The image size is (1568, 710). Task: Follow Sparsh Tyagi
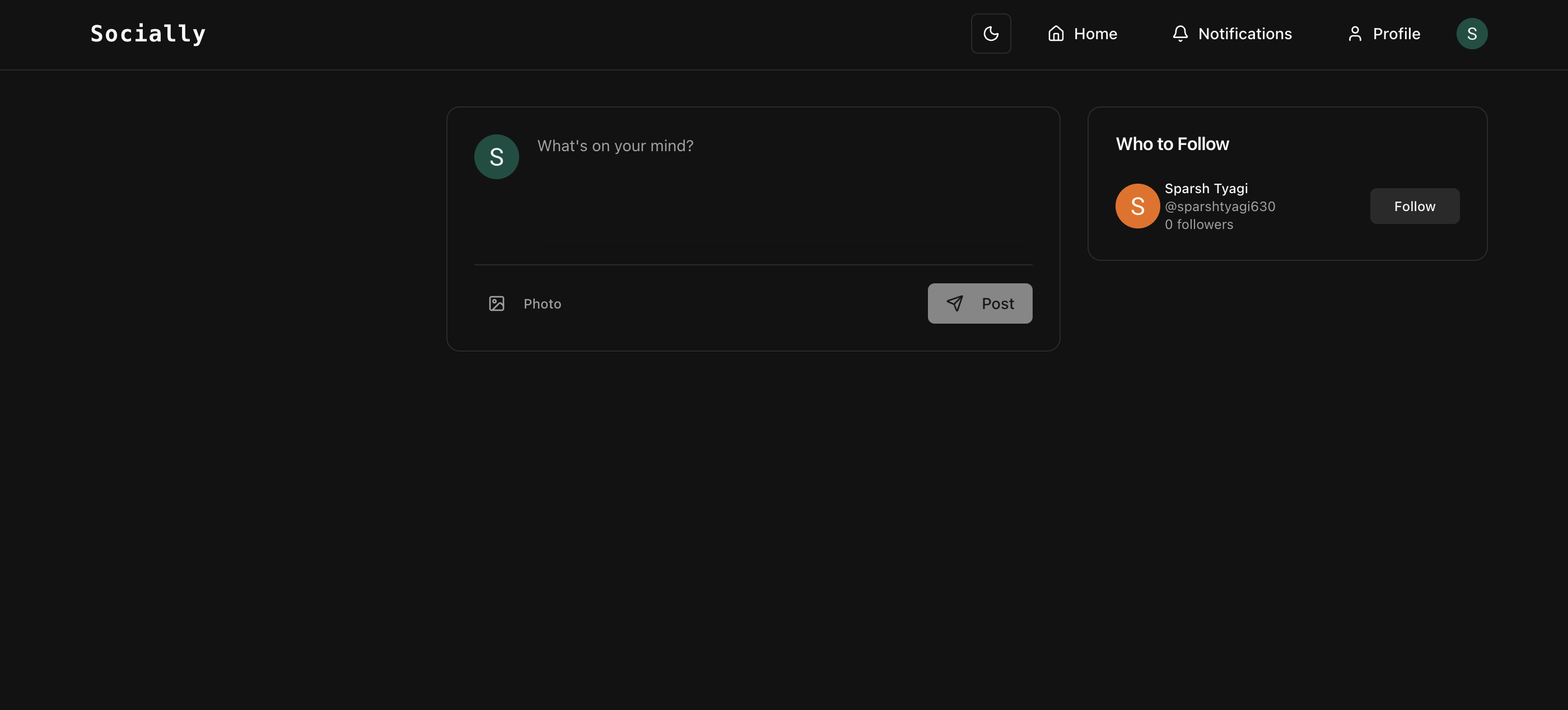[x=1414, y=205]
